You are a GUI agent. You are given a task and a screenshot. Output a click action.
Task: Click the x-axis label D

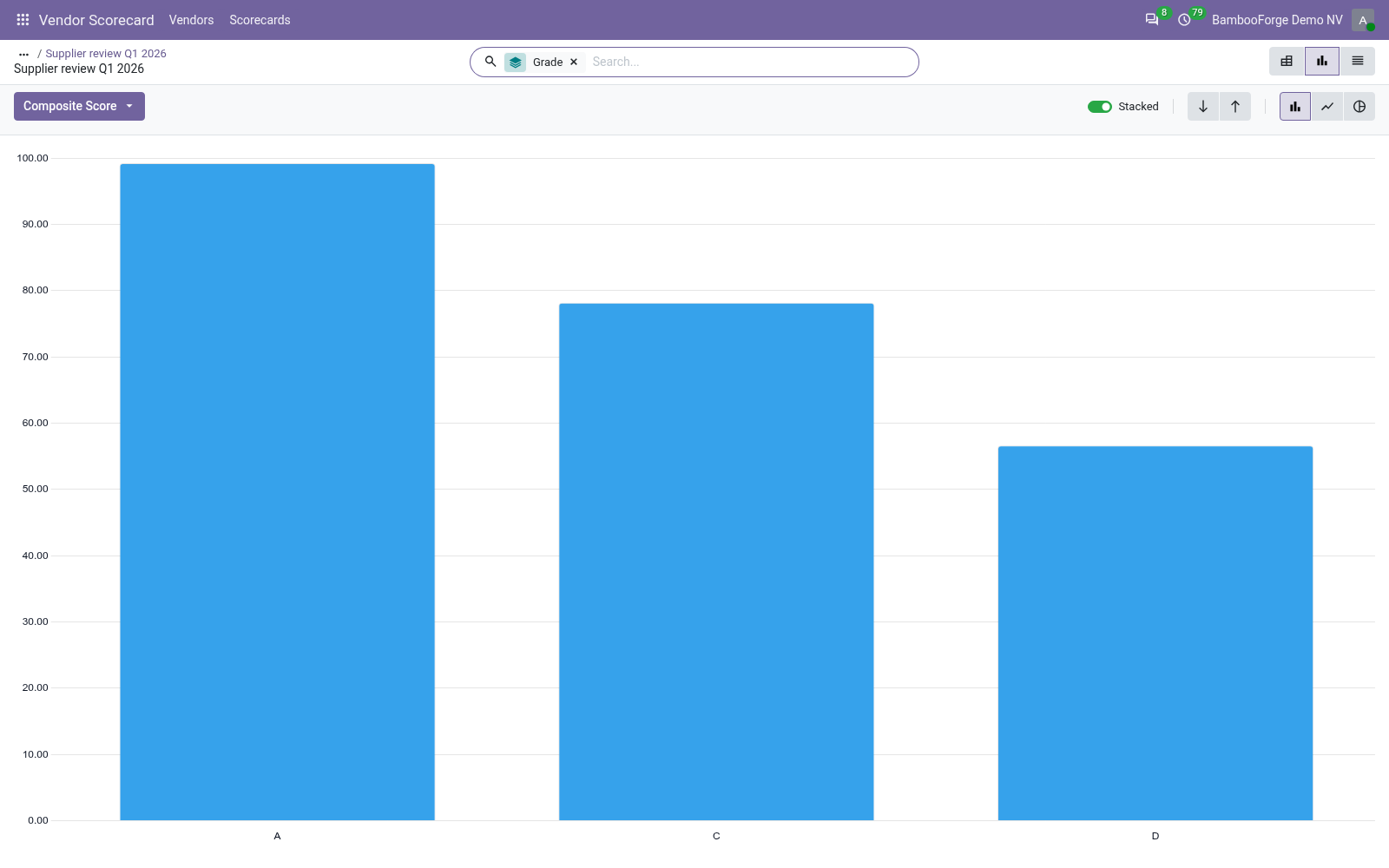(x=1155, y=836)
